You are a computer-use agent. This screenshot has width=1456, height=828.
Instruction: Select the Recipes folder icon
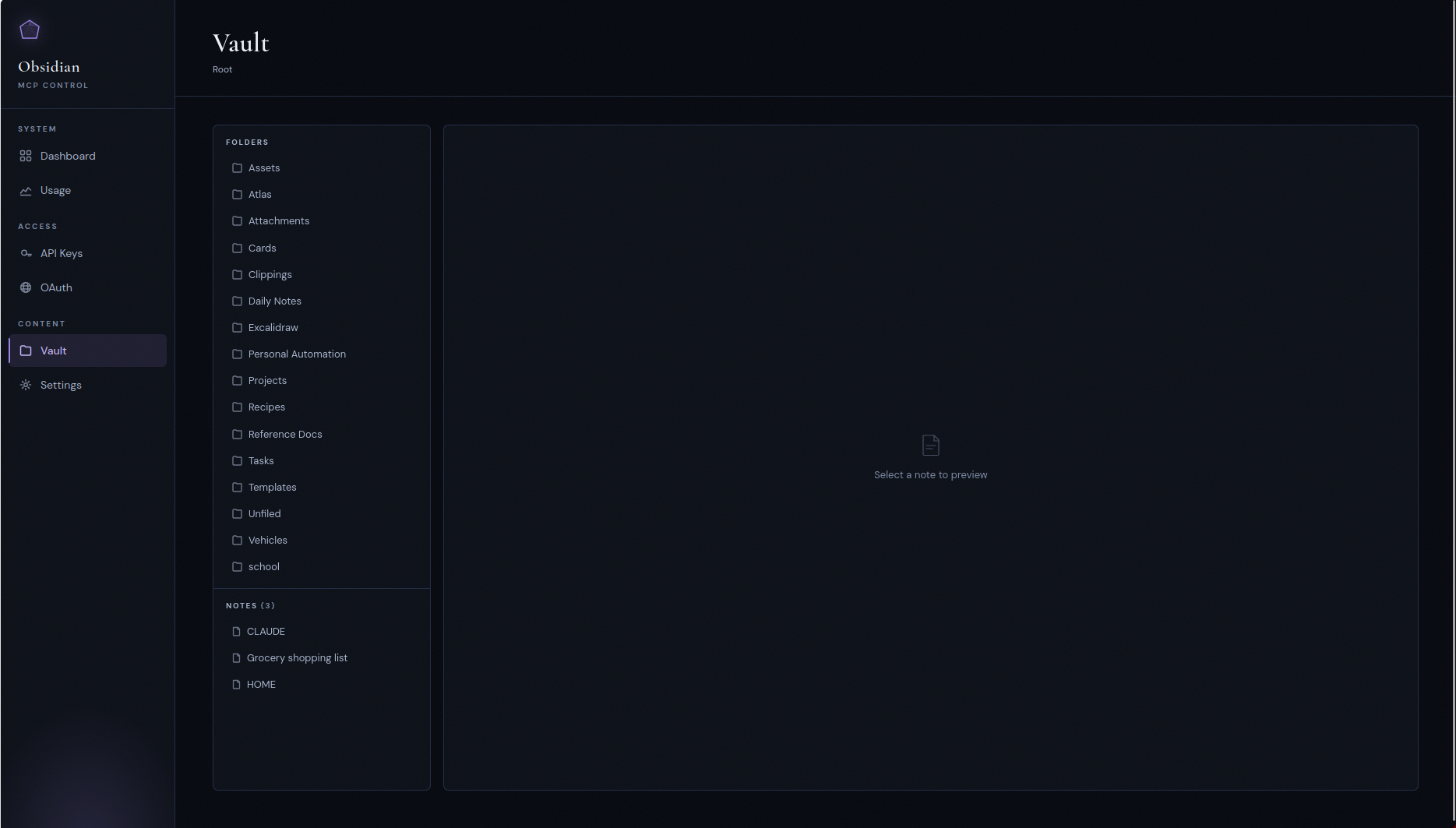tap(238, 407)
